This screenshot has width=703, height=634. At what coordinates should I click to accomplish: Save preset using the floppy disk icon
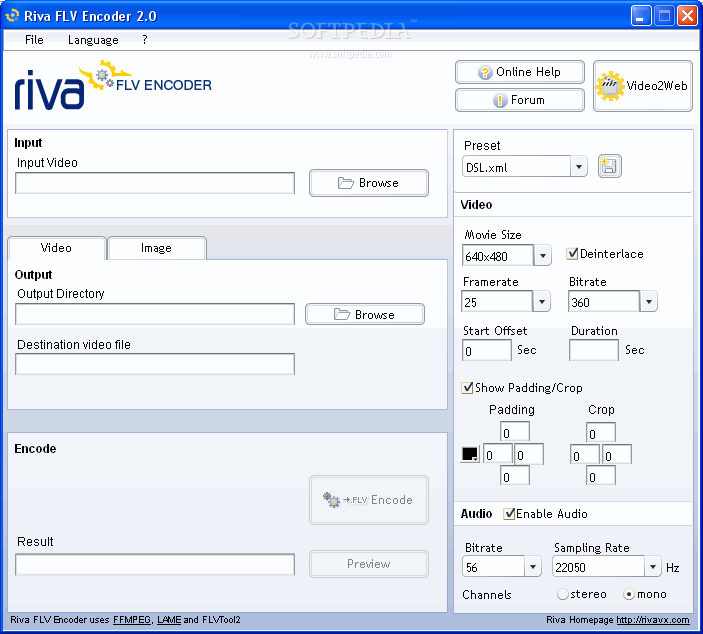[x=609, y=167]
